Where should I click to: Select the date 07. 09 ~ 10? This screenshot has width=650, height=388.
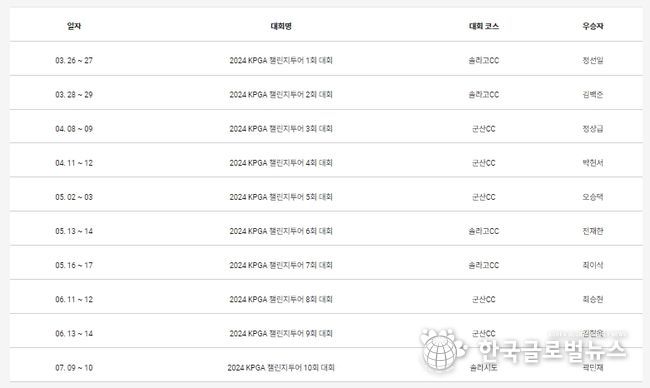74,368
